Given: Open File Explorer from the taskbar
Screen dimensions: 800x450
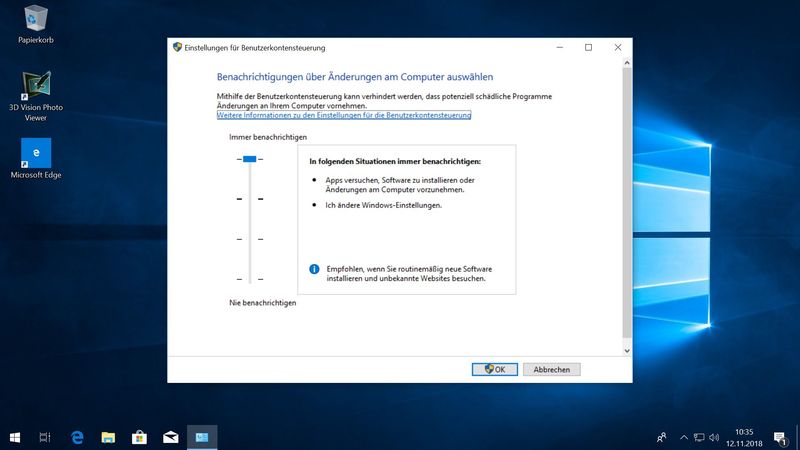Looking at the screenshot, I should coord(108,437).
